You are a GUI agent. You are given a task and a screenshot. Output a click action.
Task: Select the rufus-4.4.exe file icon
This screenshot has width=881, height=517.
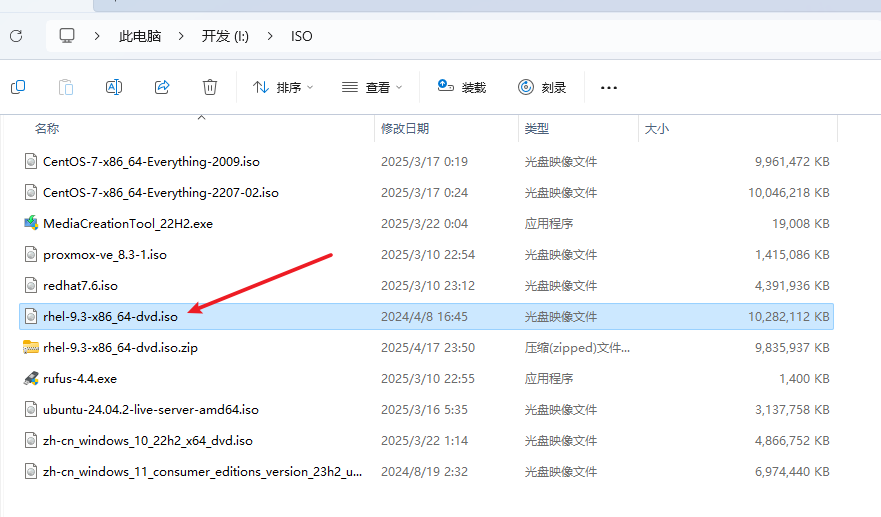[31, 379]
